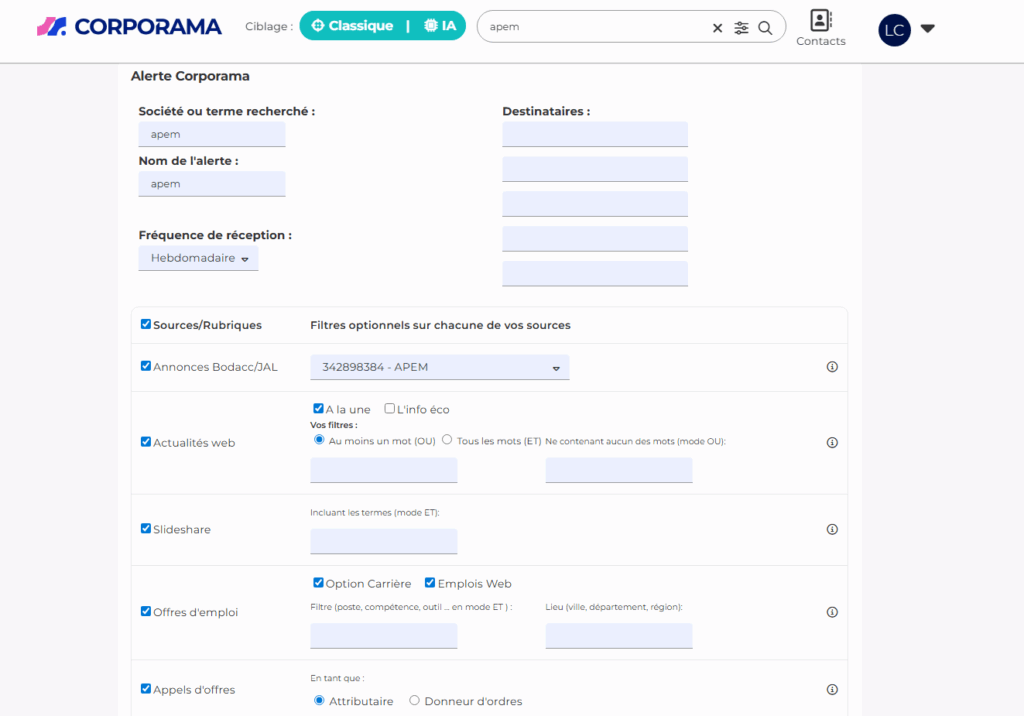Open search filters sliders icon
1024x716 pixels.
pyautogui.click(x=741, y=28)
